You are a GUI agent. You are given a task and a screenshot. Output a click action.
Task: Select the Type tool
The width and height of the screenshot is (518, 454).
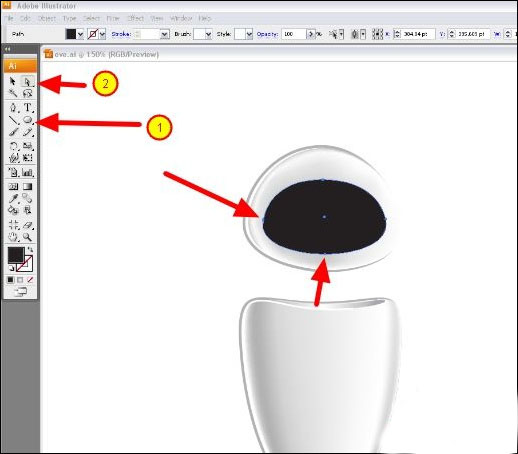click(x=28, y=108)
